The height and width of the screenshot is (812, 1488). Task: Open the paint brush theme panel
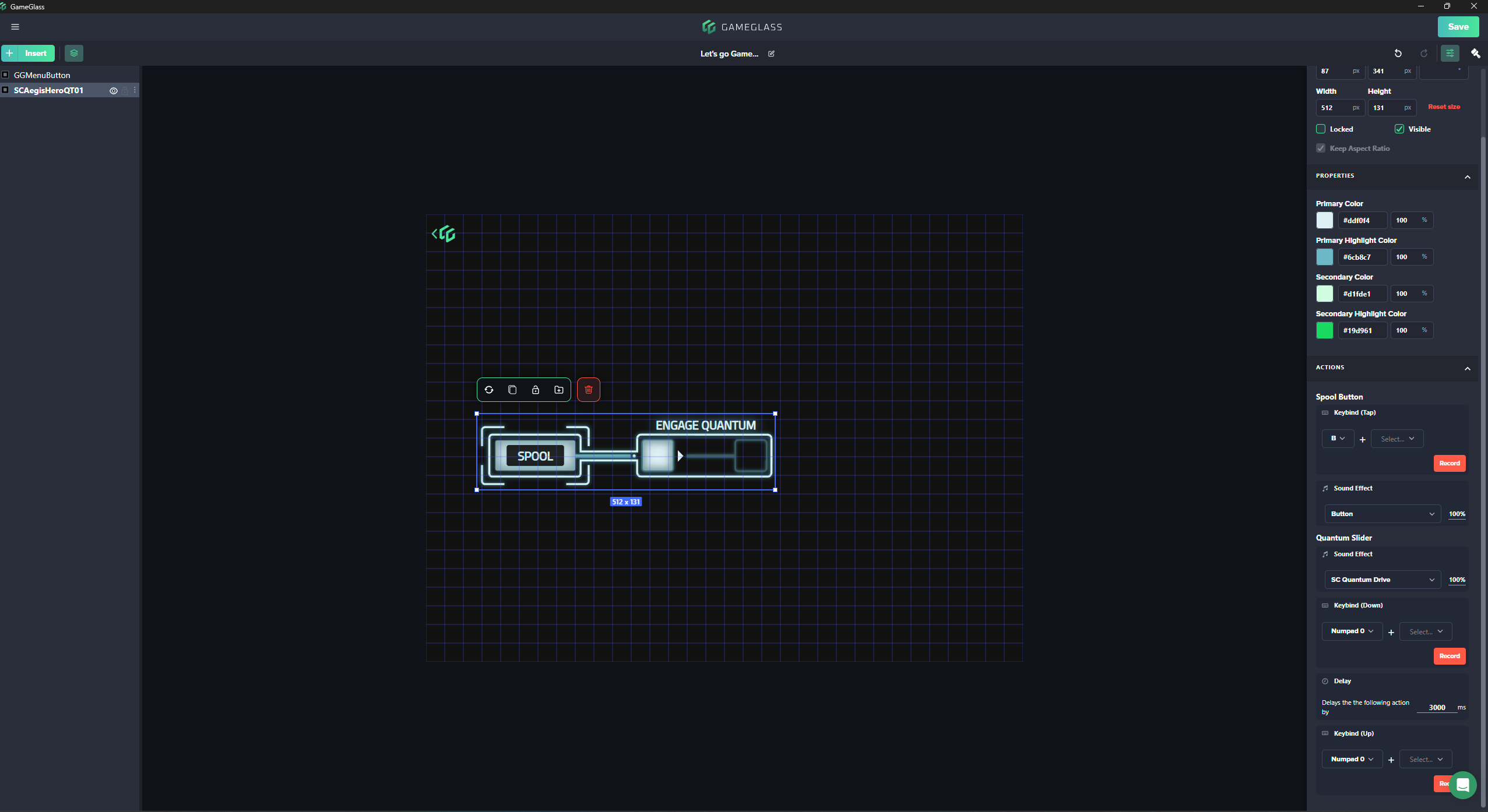(1476, 53)
